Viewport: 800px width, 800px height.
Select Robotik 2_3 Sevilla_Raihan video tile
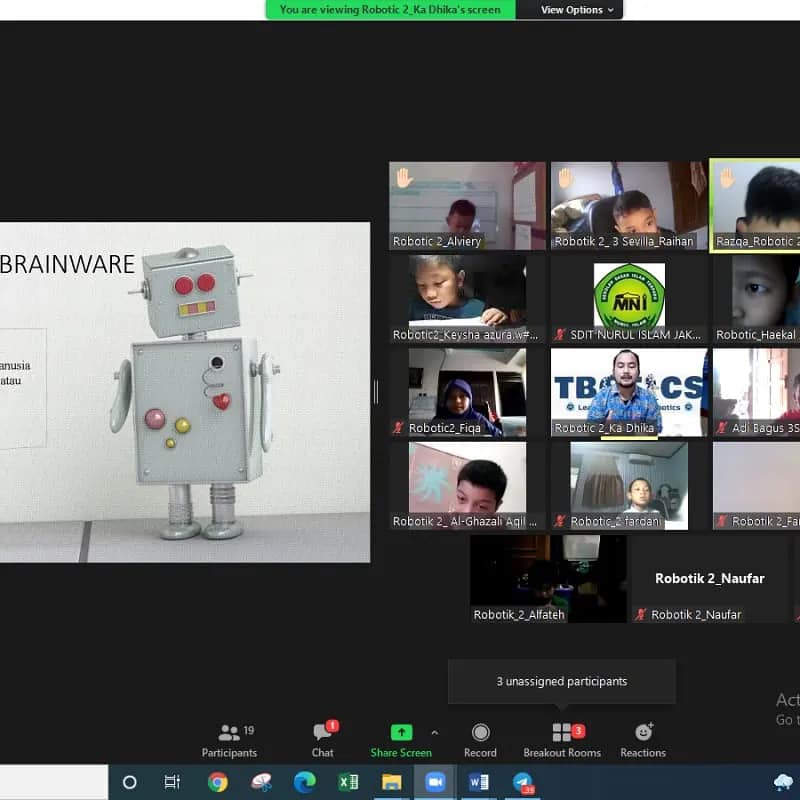tap(629, 206)
